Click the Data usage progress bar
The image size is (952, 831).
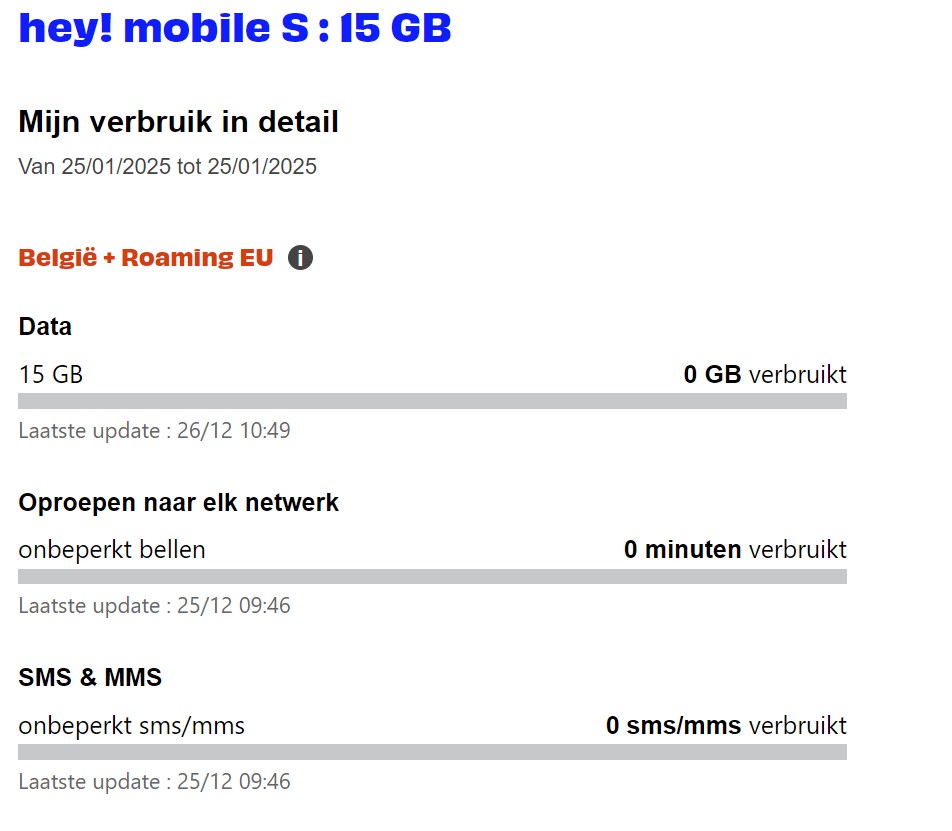click(432, 401)
